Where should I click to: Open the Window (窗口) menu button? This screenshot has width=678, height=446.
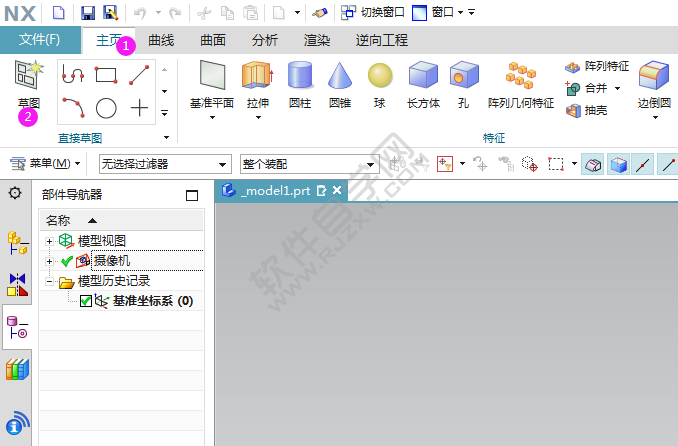coord(438,13)
